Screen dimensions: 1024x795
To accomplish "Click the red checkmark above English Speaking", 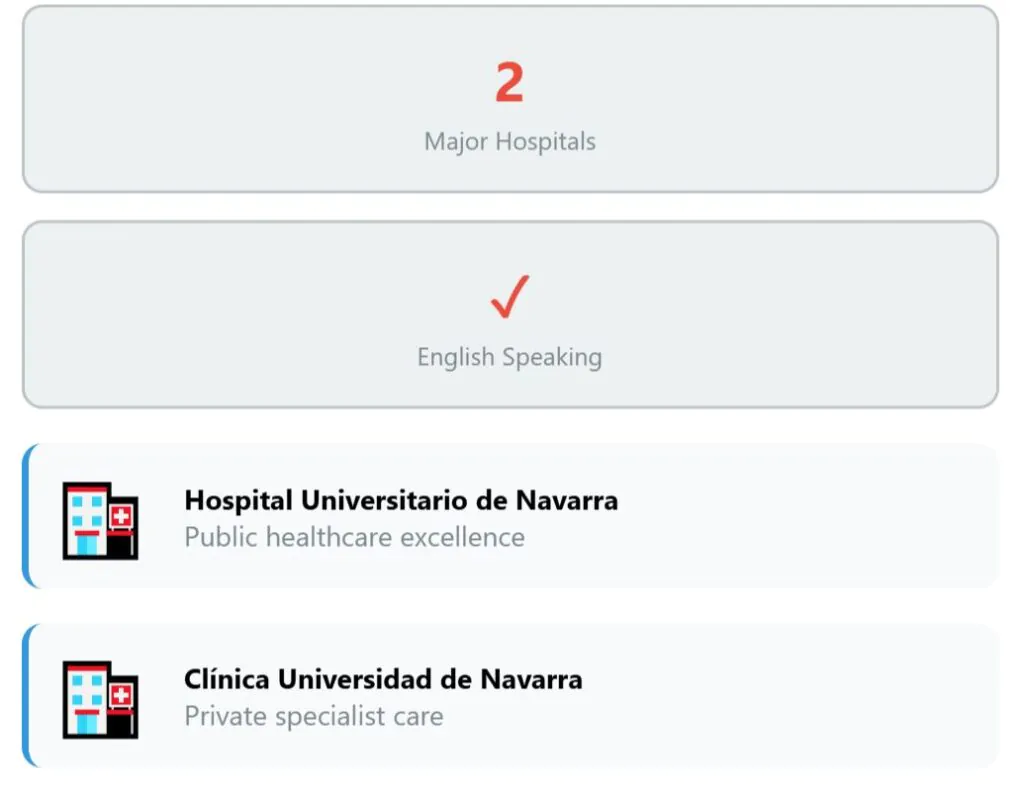I will (x=510, y=296).
